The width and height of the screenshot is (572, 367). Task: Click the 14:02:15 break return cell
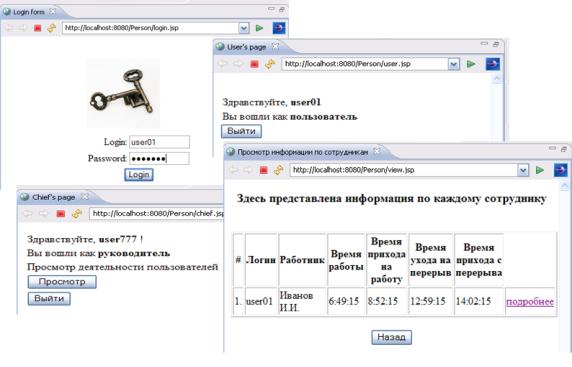(479, 301)
